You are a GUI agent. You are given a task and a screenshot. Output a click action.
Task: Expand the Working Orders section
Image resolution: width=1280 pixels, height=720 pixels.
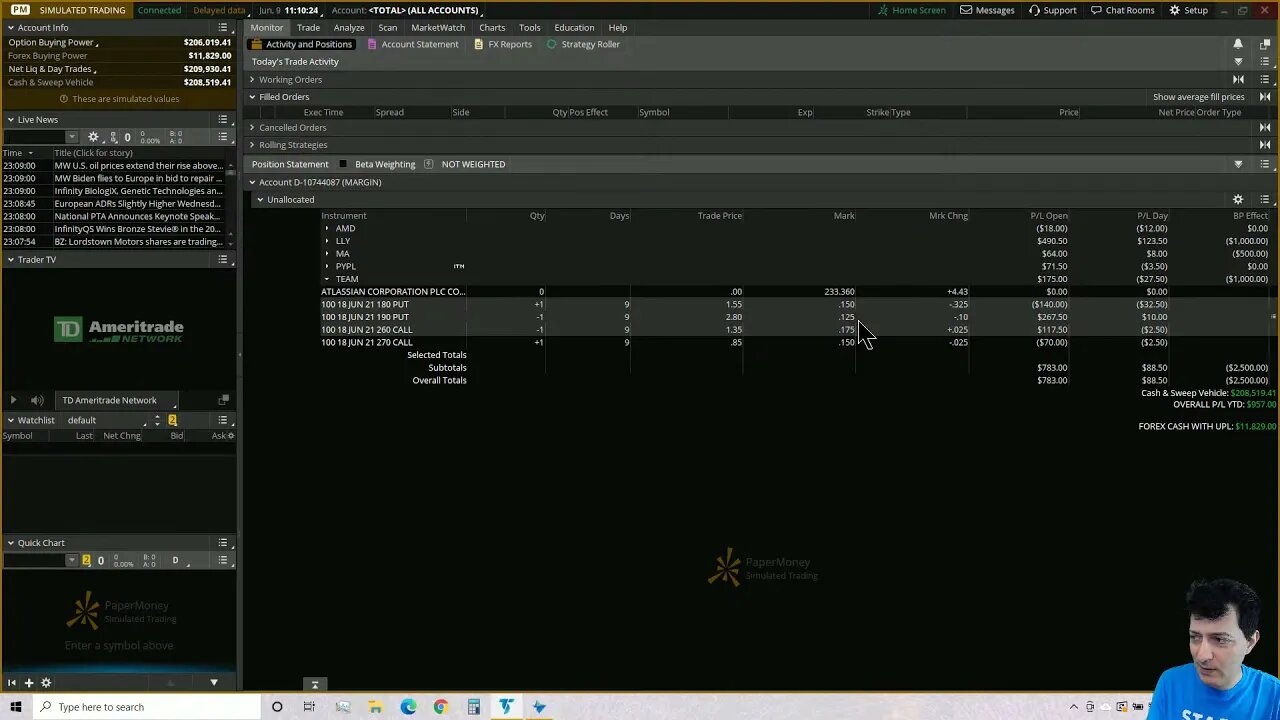click(x=252, y=79)
